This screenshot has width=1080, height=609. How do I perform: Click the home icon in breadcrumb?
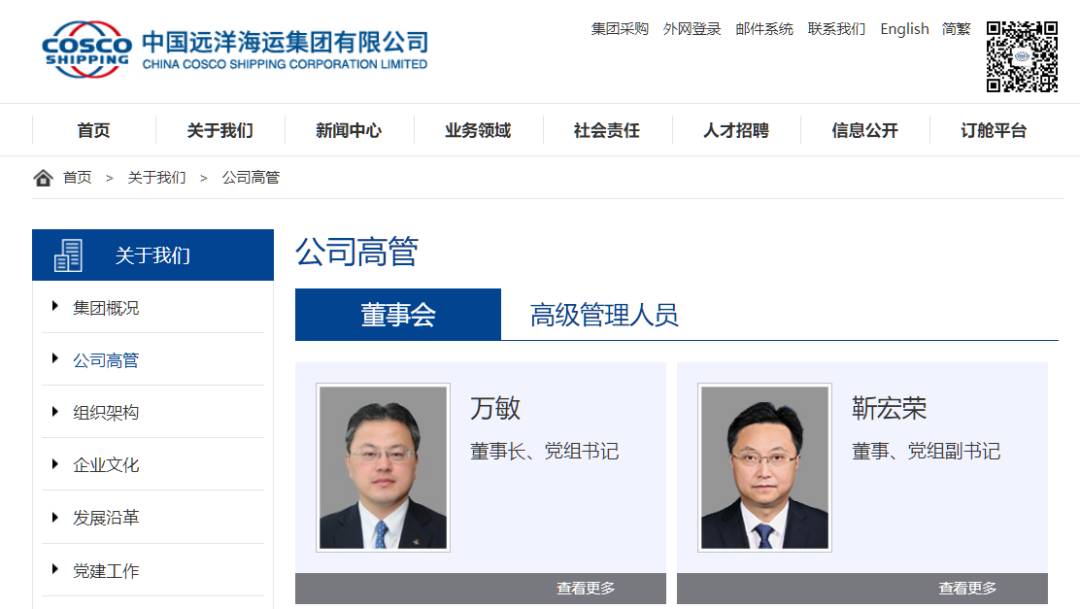pos(43,178)
